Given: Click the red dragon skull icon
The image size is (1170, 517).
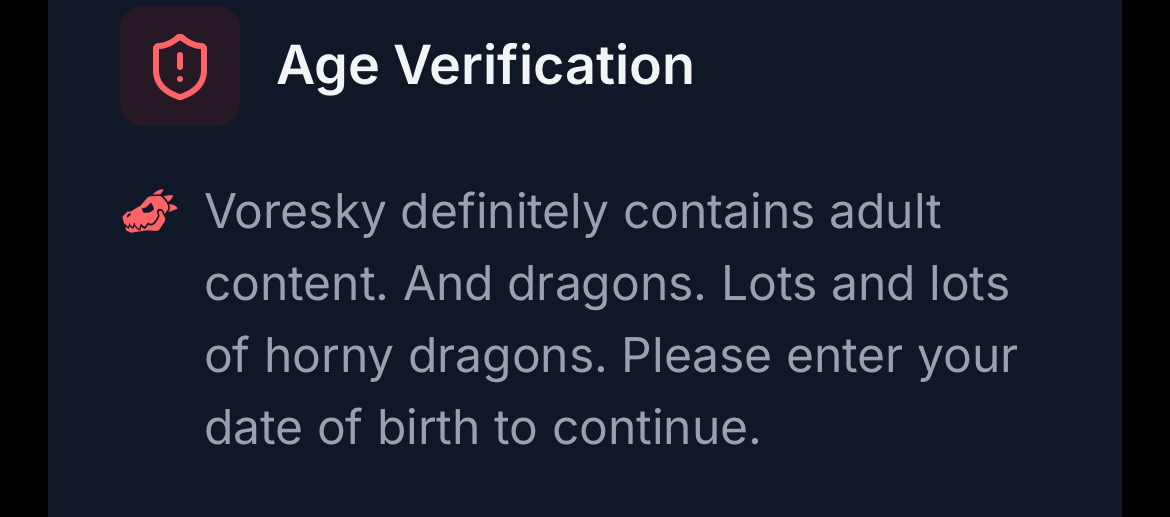Looking at the screenshot, I should [149, 212].
